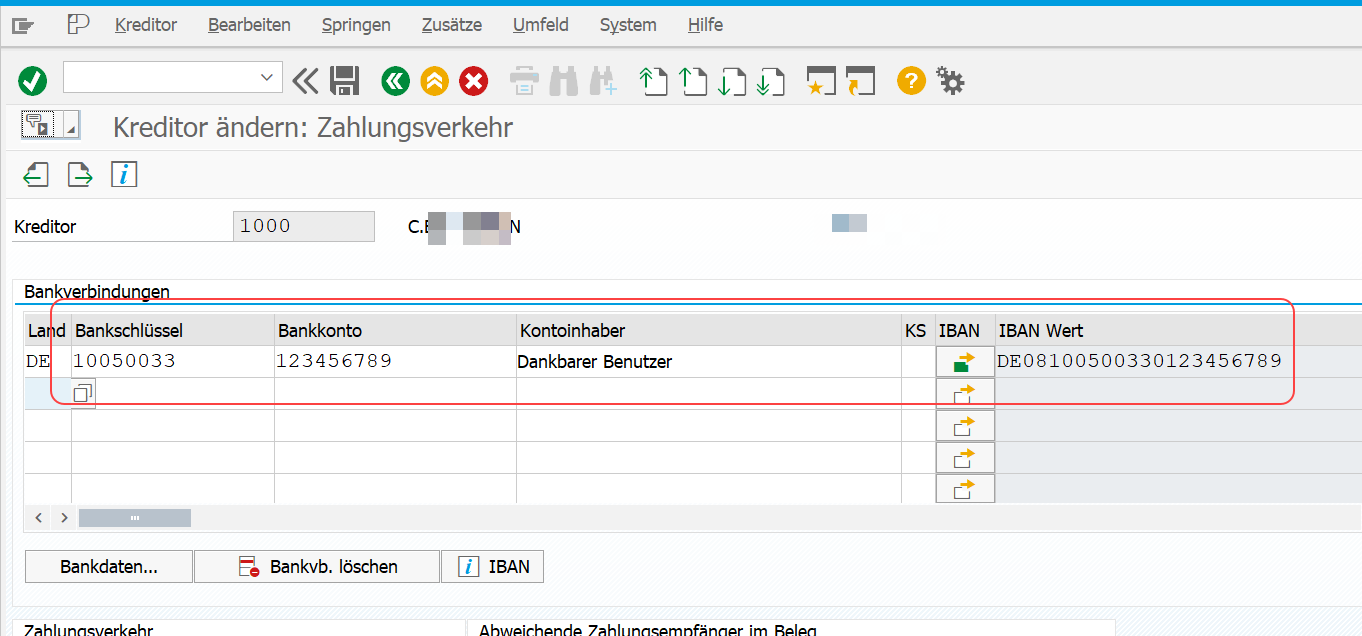Click Bankkonto field with 123456789
The height and width of the screenshot is (636, 1362).
[394, 362]
